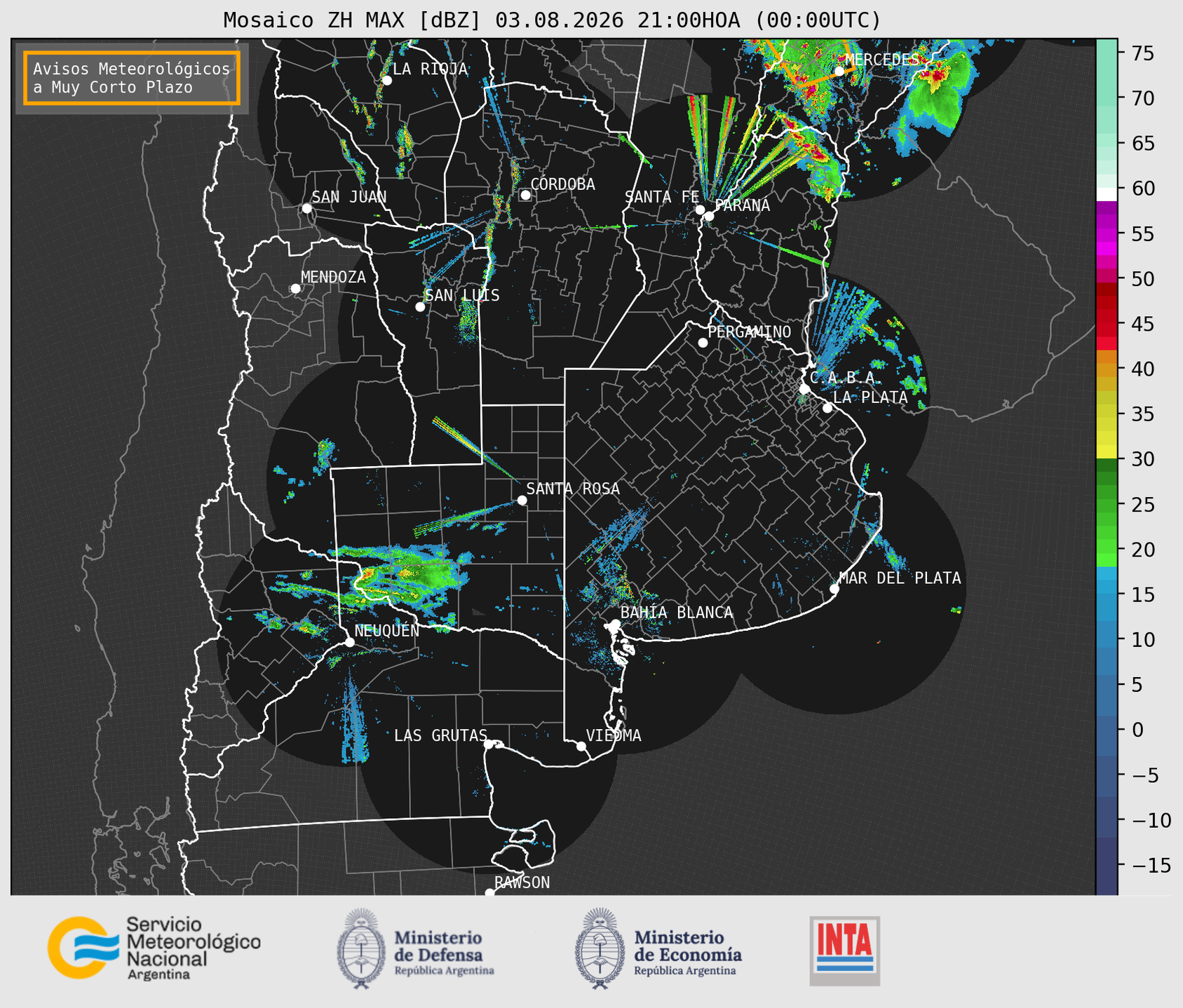Select the NEUQUÉN city marker dot

tap(350, 642)
